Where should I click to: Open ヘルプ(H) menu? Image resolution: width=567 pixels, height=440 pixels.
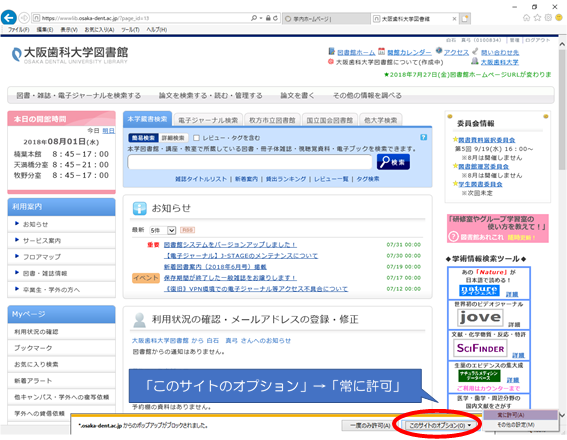[156, 30]
